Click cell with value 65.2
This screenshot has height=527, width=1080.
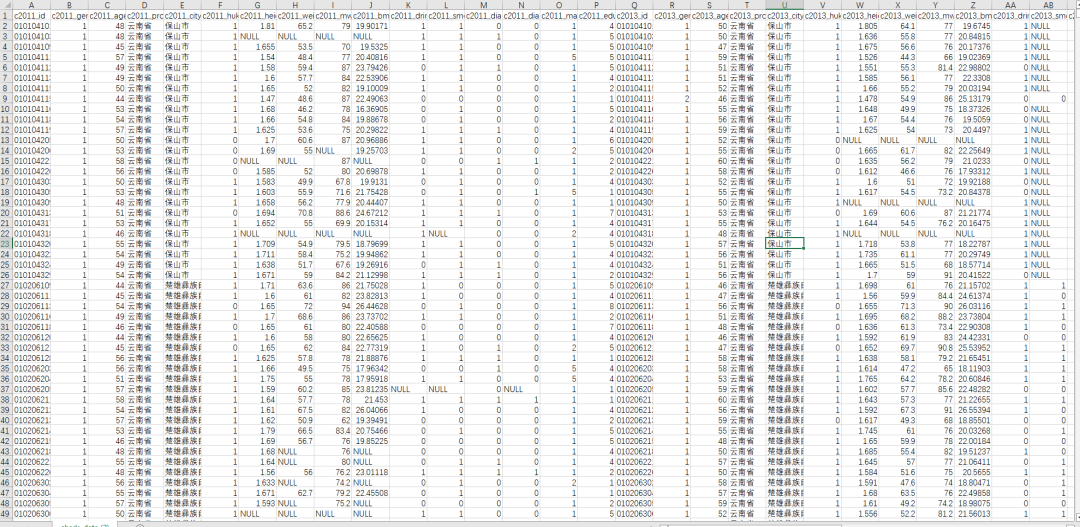[295, 25]
